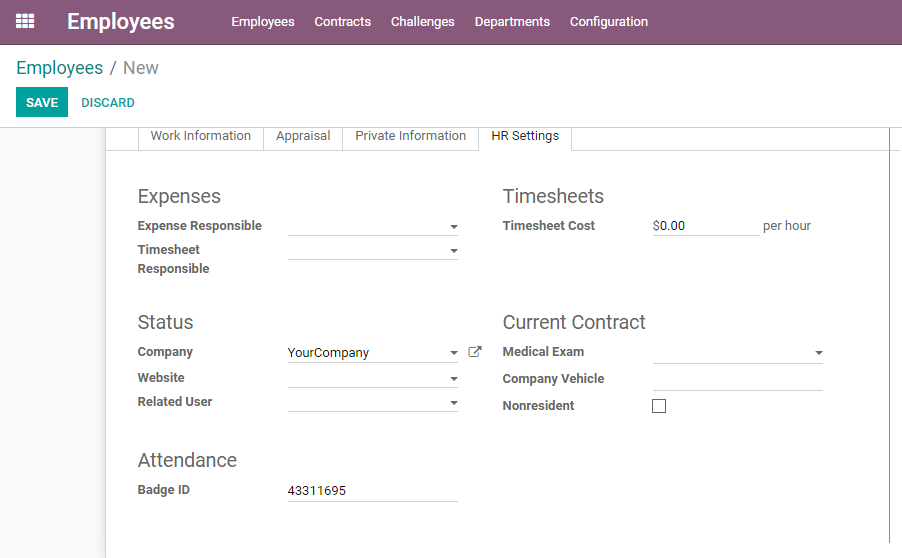The height and width of the screenshot is (558, 902).
Task: Select the HR Settings tab
Action: pos(525,136)
